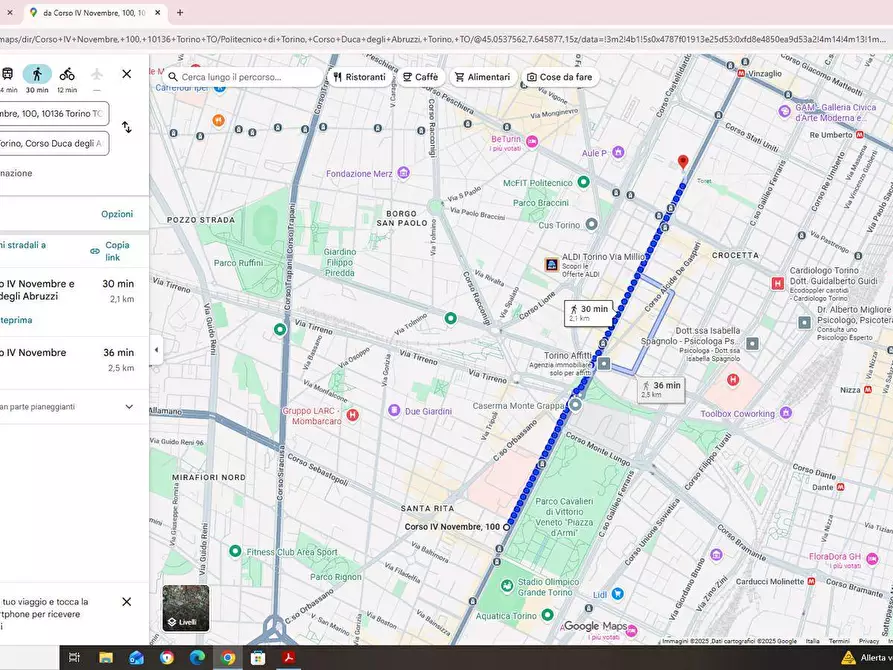Viewport: 893px width, 670px height.
Task: Filter by Alimentari along the route
Action: [x=482, y=77]
